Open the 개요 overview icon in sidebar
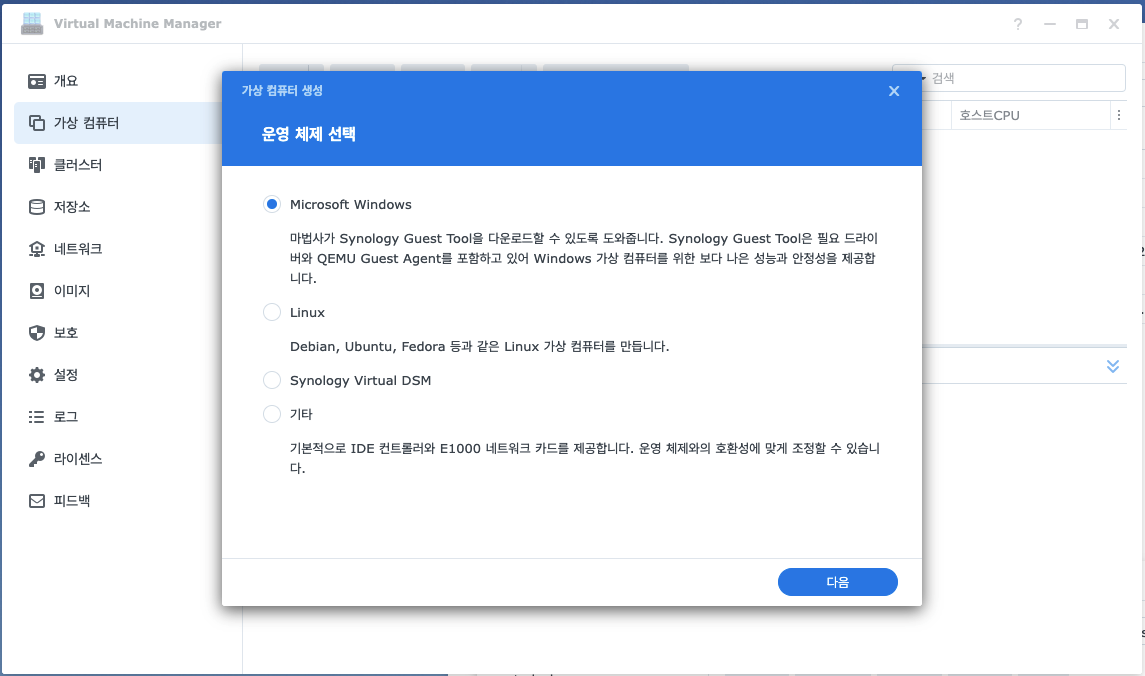 [37, 81]
